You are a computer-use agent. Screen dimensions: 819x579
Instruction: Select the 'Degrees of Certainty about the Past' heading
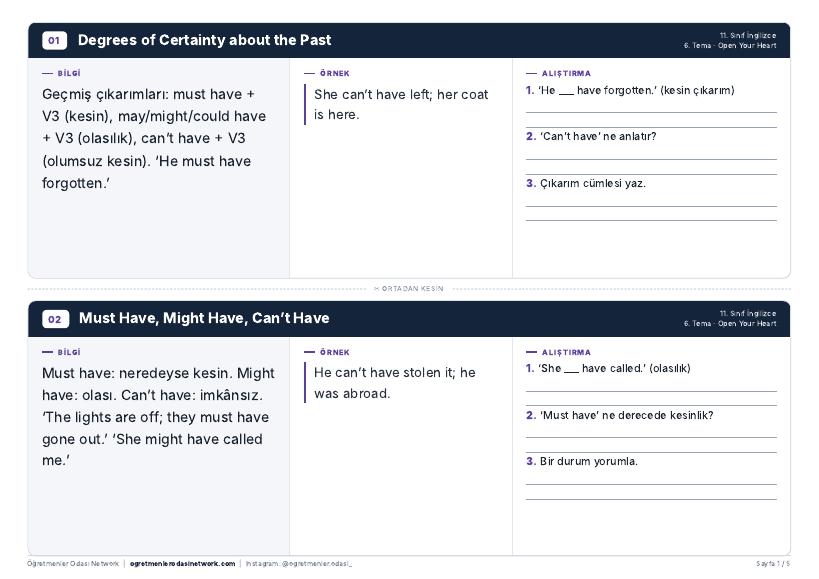coord(204,40)
